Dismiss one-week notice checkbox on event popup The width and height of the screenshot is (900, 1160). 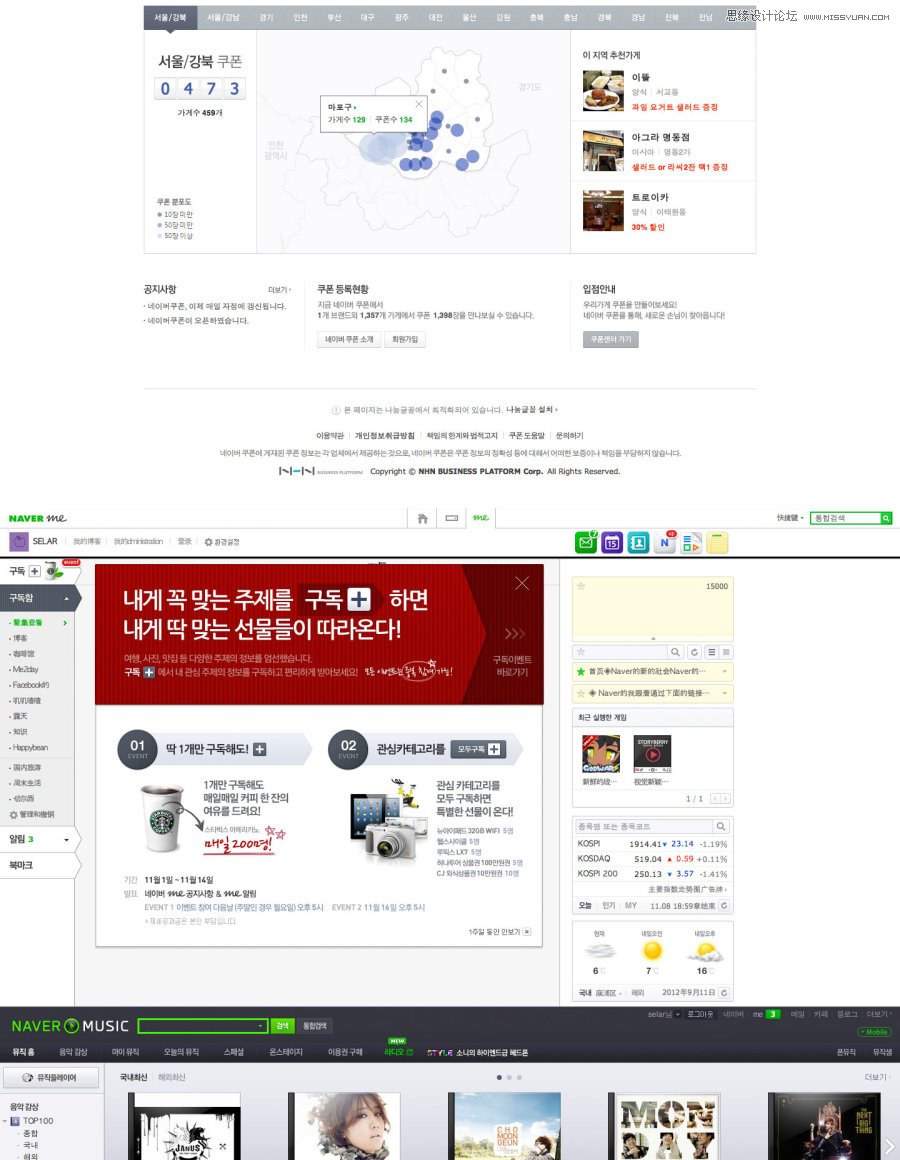tap(527, 931)
